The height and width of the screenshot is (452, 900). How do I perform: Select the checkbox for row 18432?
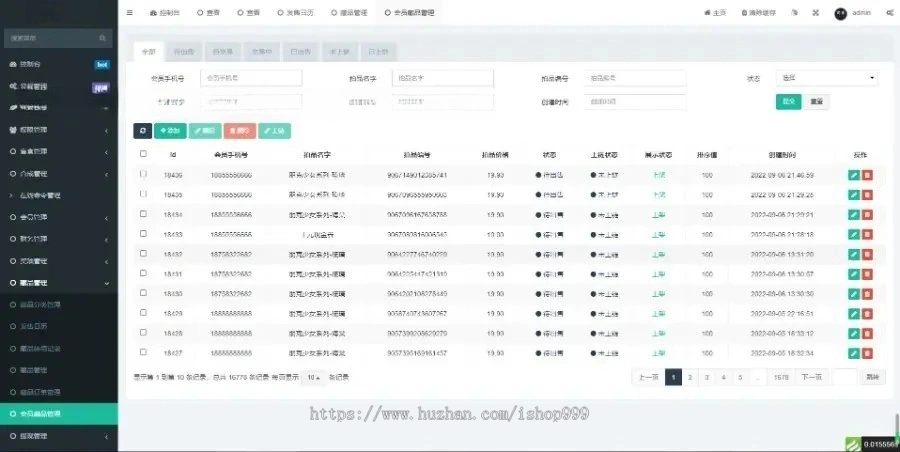[x=143, y=253]
